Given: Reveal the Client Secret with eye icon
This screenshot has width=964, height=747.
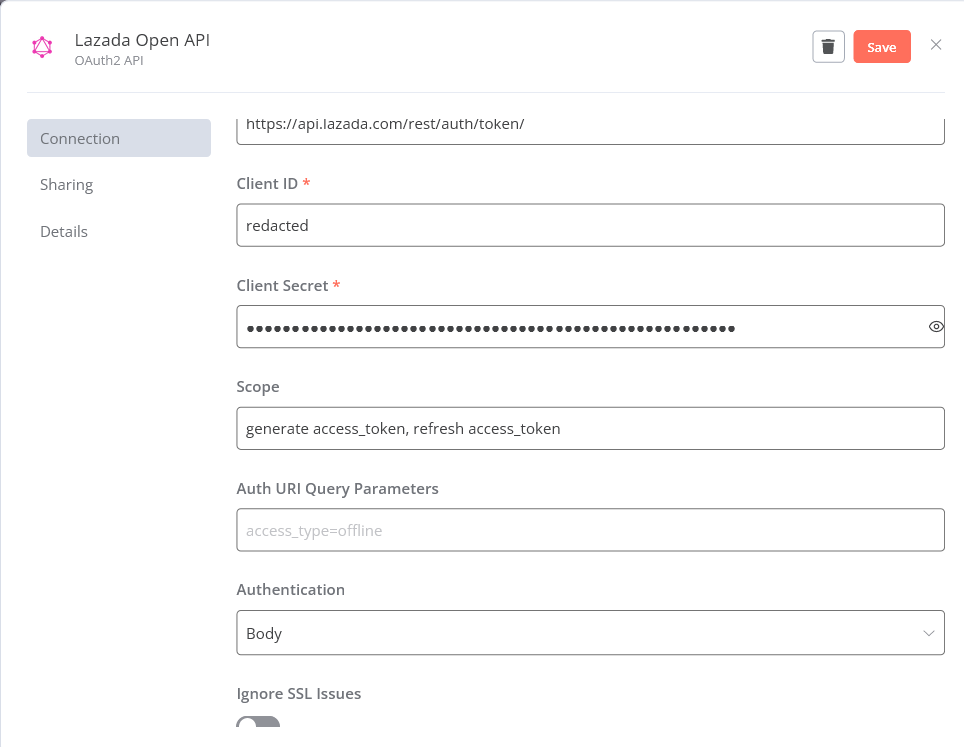Looking at the screenshot, I should tap(936, 326).
